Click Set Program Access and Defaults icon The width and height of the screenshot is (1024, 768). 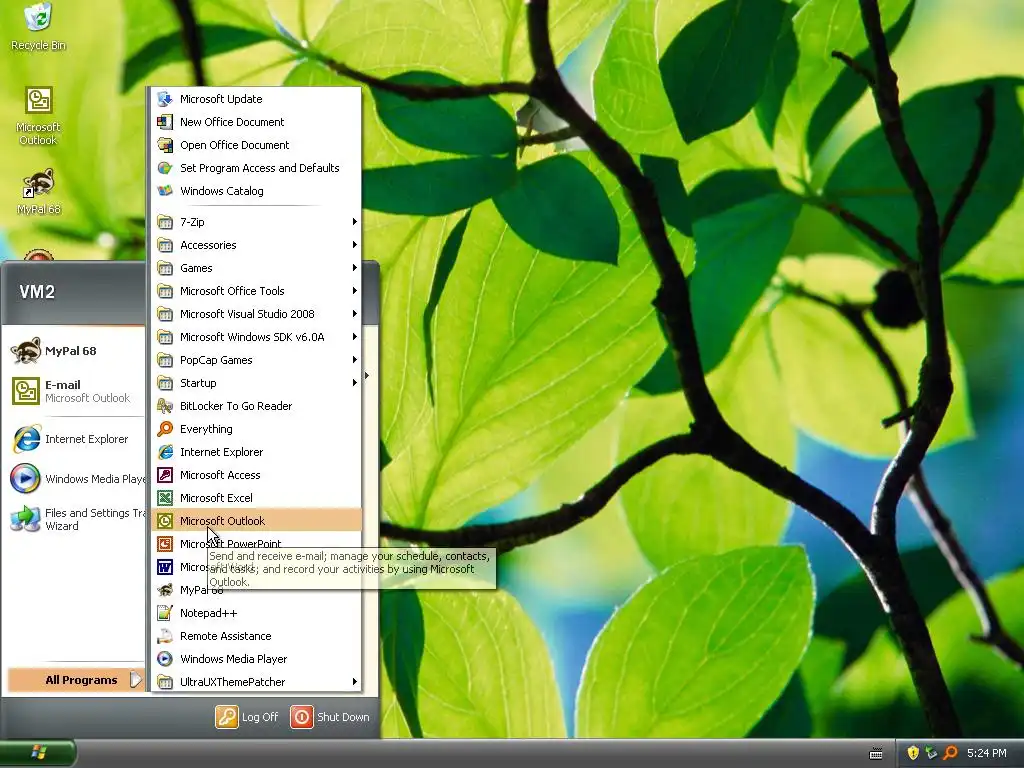coord(165,168)
